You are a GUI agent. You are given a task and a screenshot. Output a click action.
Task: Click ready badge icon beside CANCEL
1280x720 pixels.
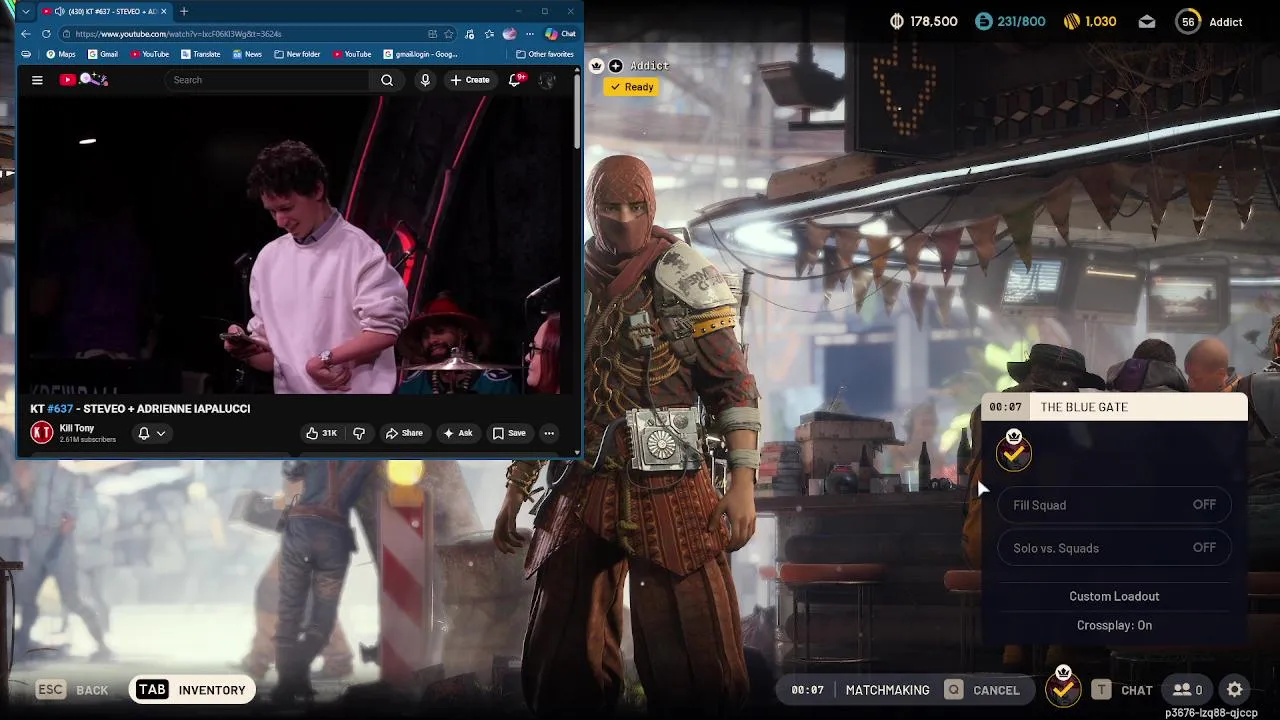coord(1063,686)
